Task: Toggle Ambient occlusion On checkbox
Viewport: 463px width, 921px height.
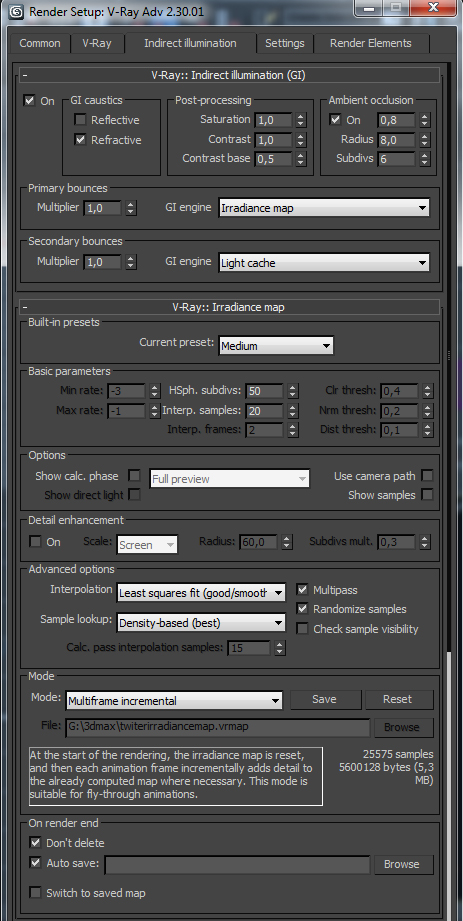Action: [x=335, y=119]
